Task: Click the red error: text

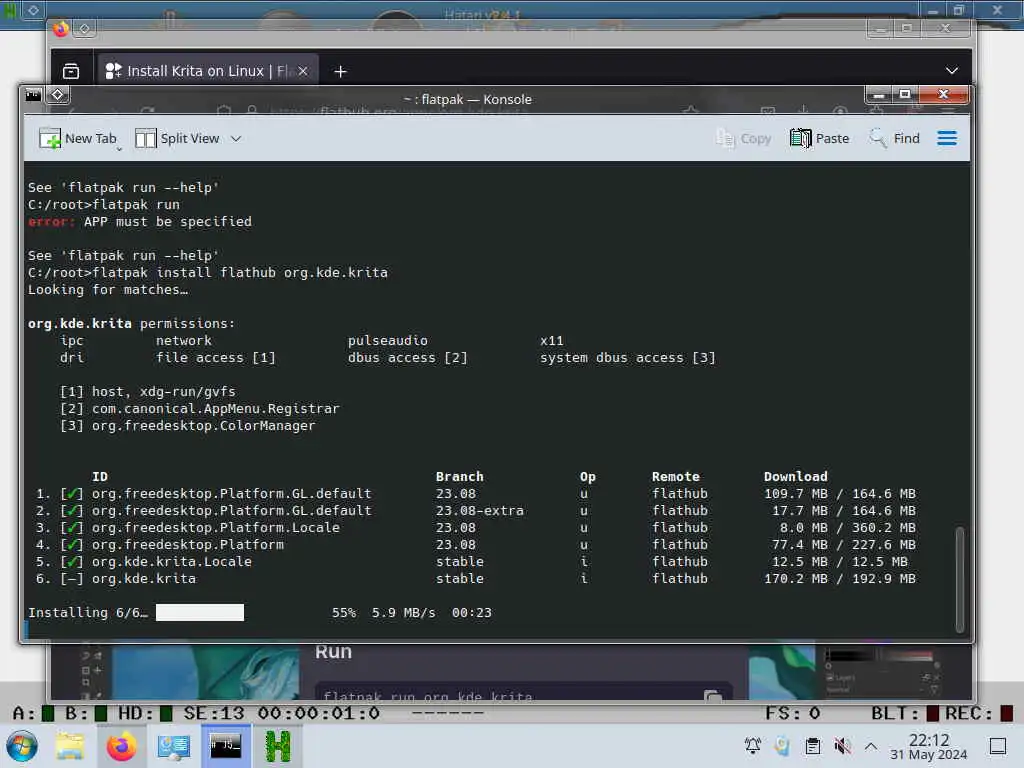Action: (x=52, y=222)
